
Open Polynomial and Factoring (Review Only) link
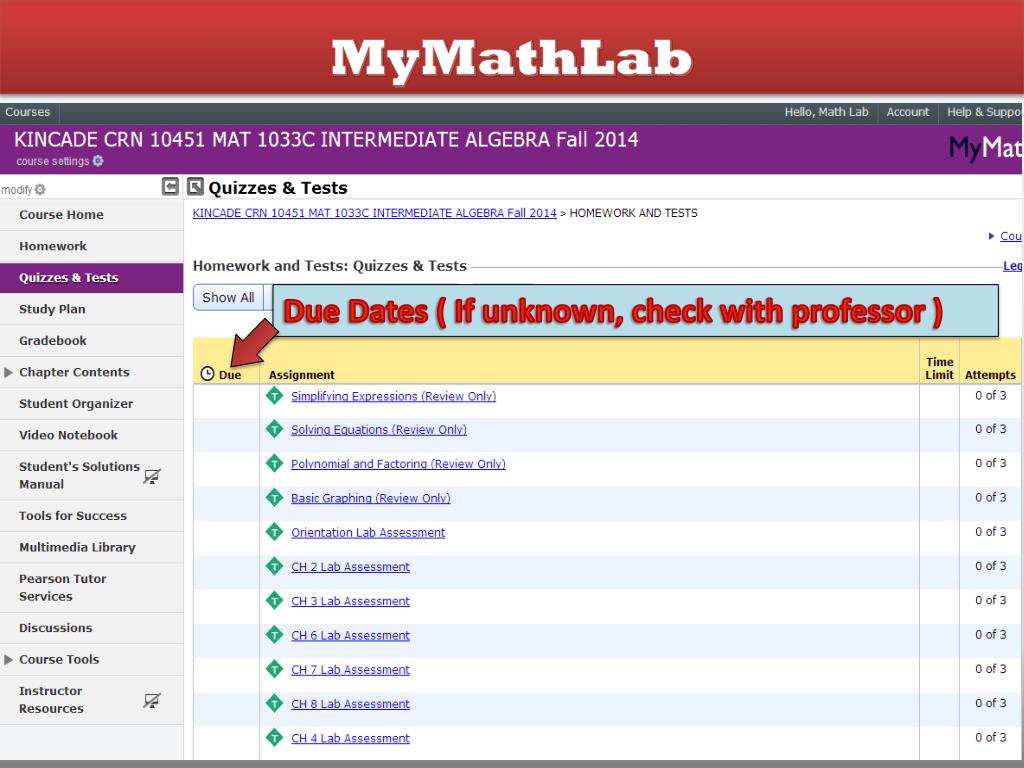pos(398,464)
